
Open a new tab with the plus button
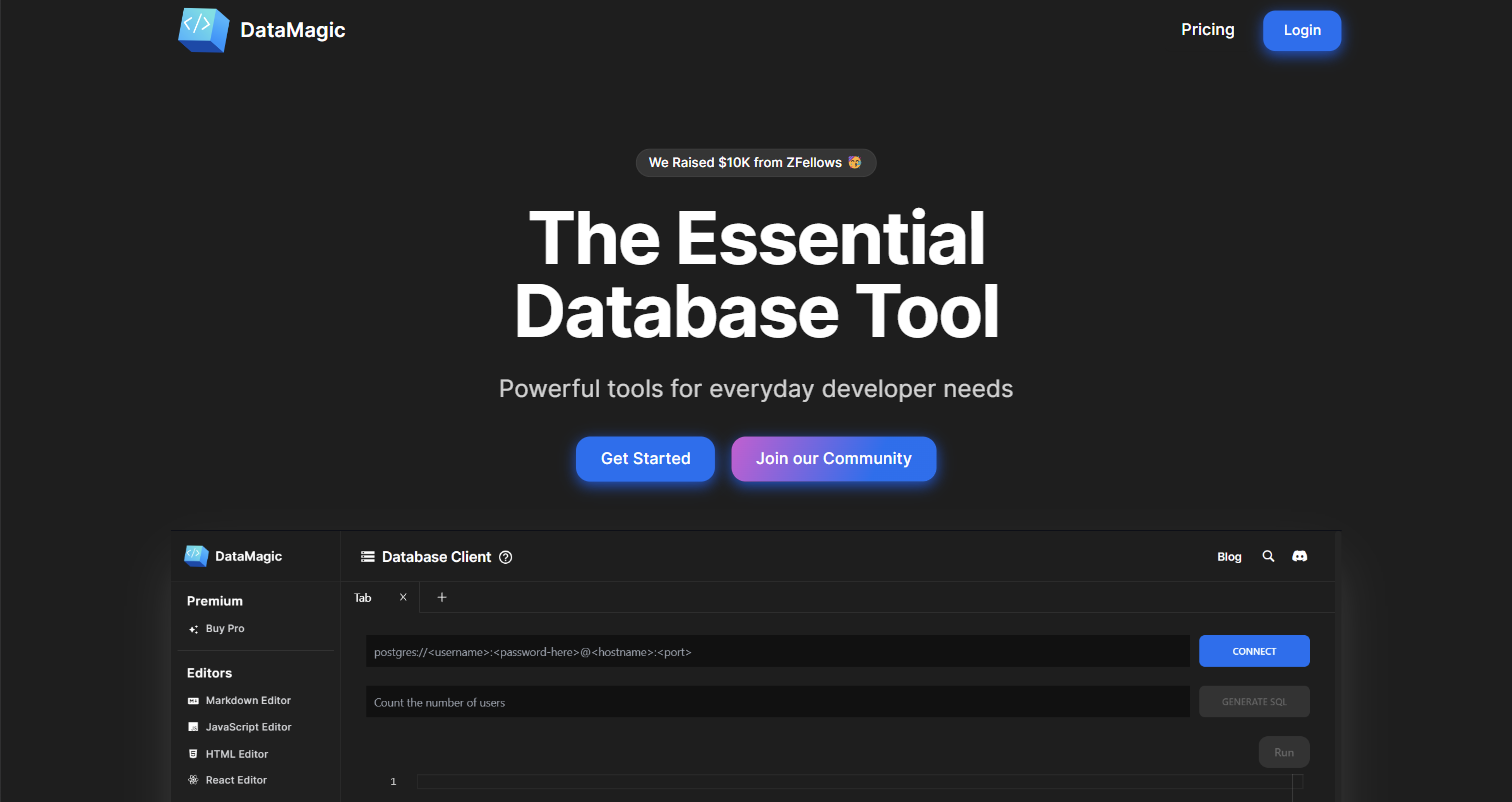(442, 596)
